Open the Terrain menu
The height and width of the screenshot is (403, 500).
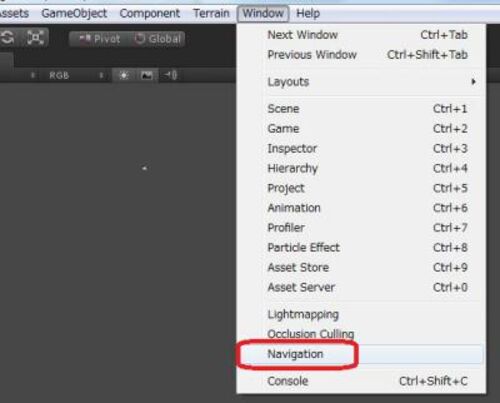(x=211, y=13)
